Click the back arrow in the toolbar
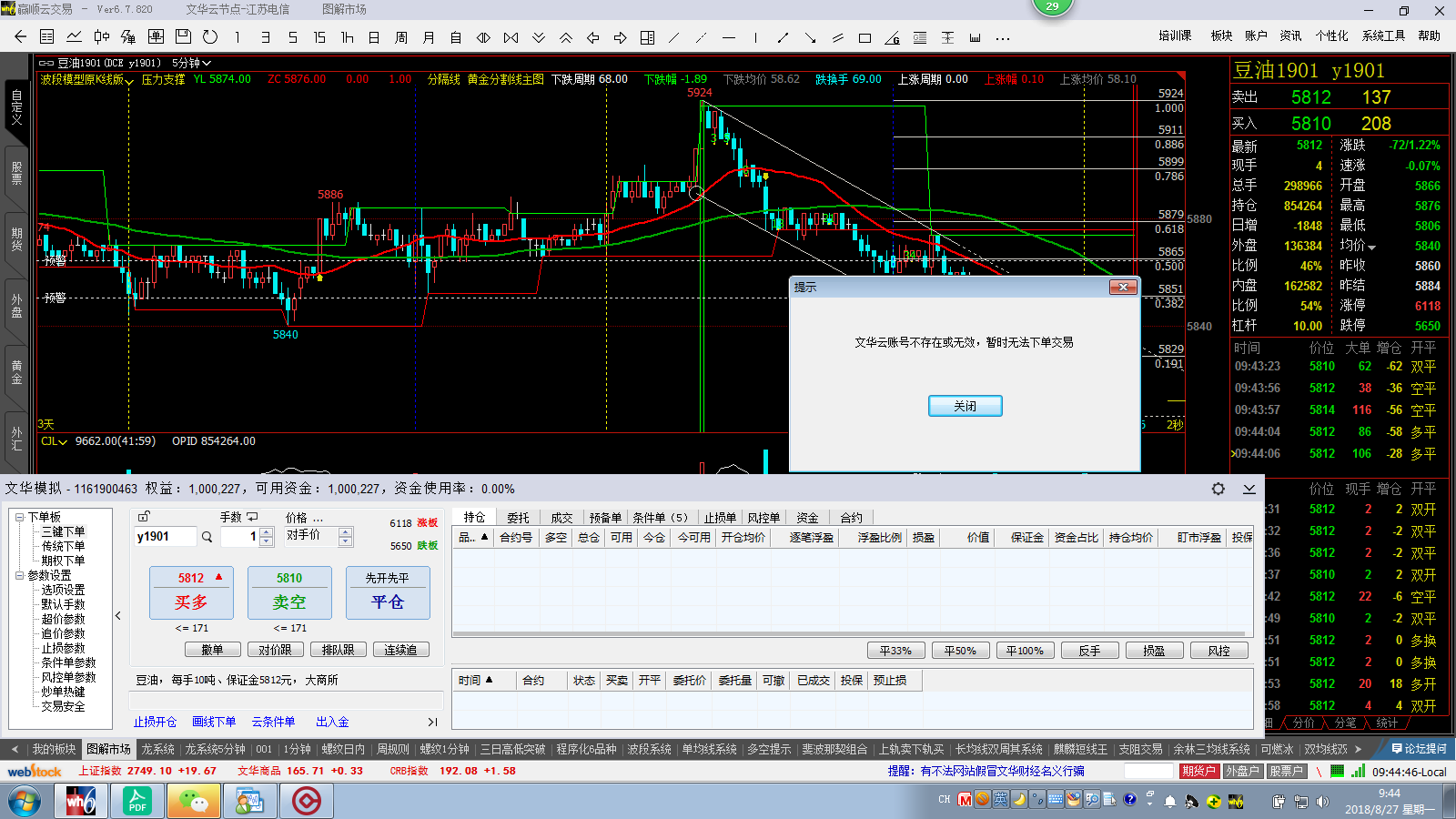 point(20,37)
